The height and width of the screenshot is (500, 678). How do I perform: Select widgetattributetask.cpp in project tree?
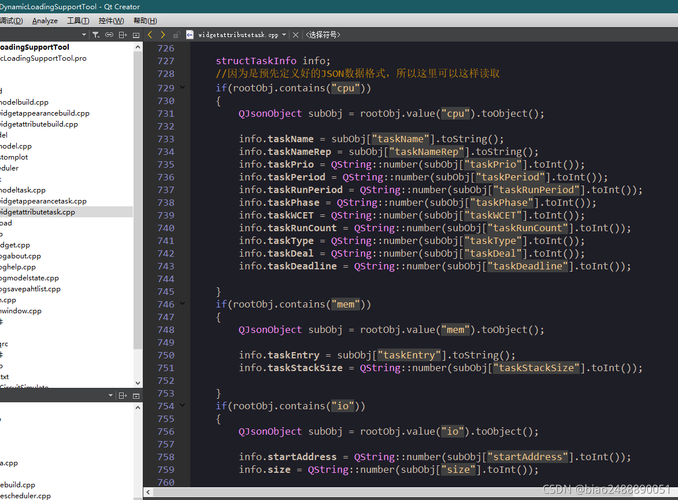[38, 212]
